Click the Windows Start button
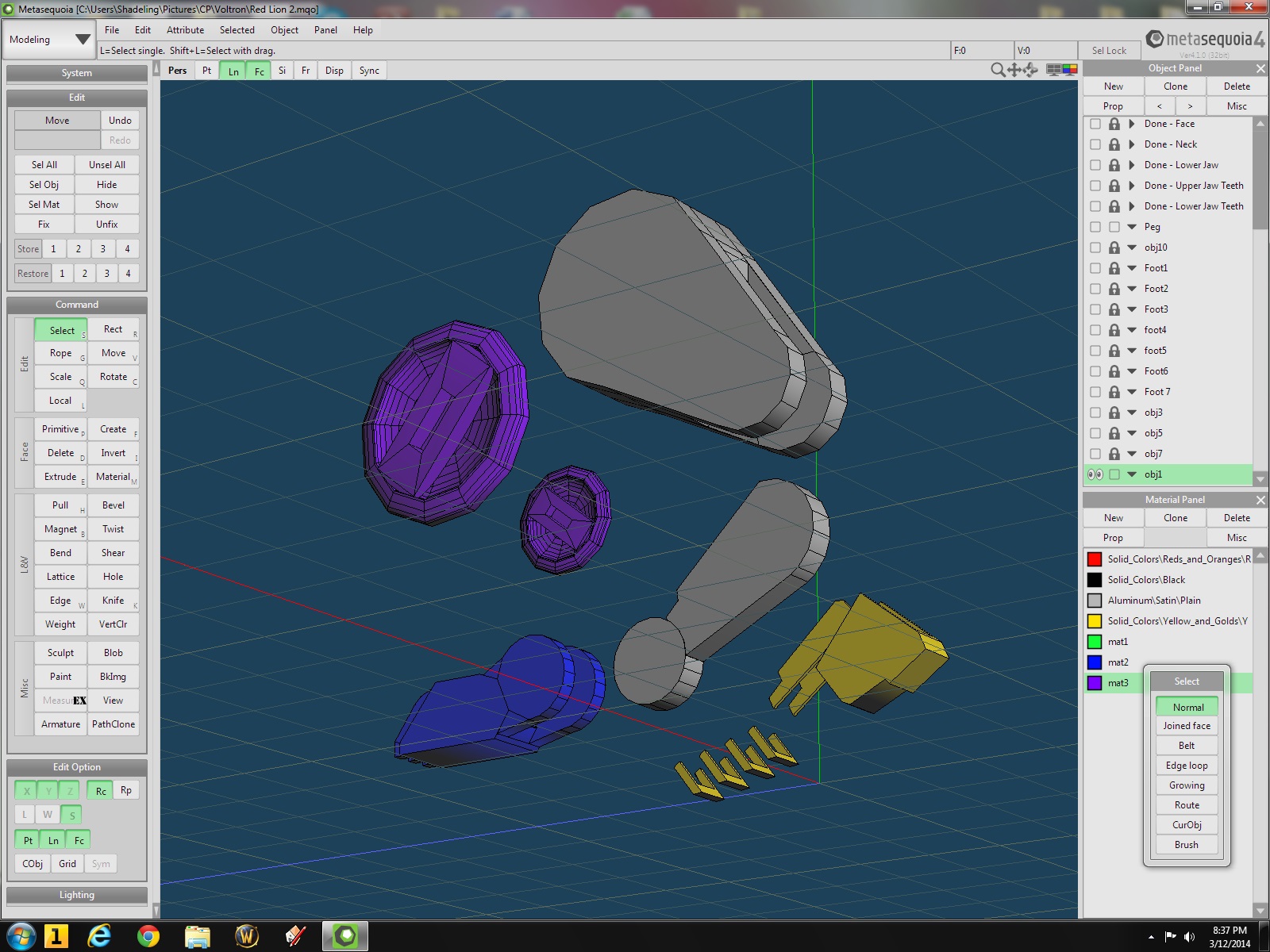 pyautogui.click(x=21, y=937)
